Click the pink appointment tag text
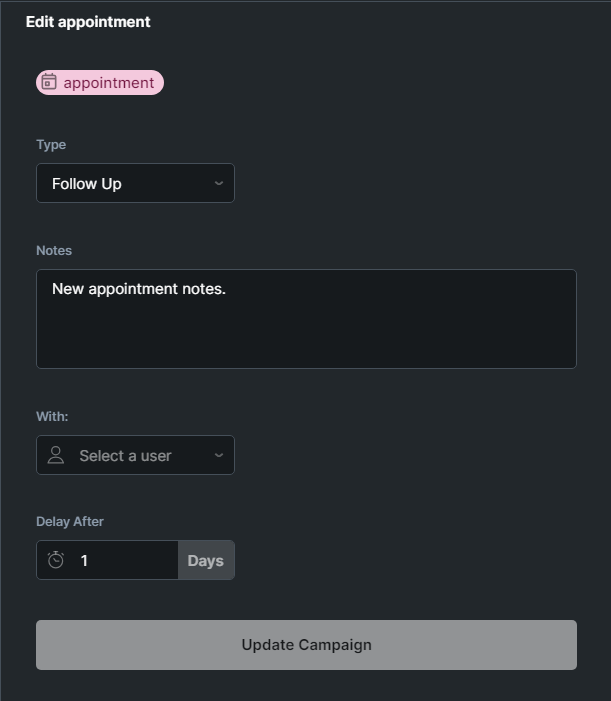 [109, 83]
